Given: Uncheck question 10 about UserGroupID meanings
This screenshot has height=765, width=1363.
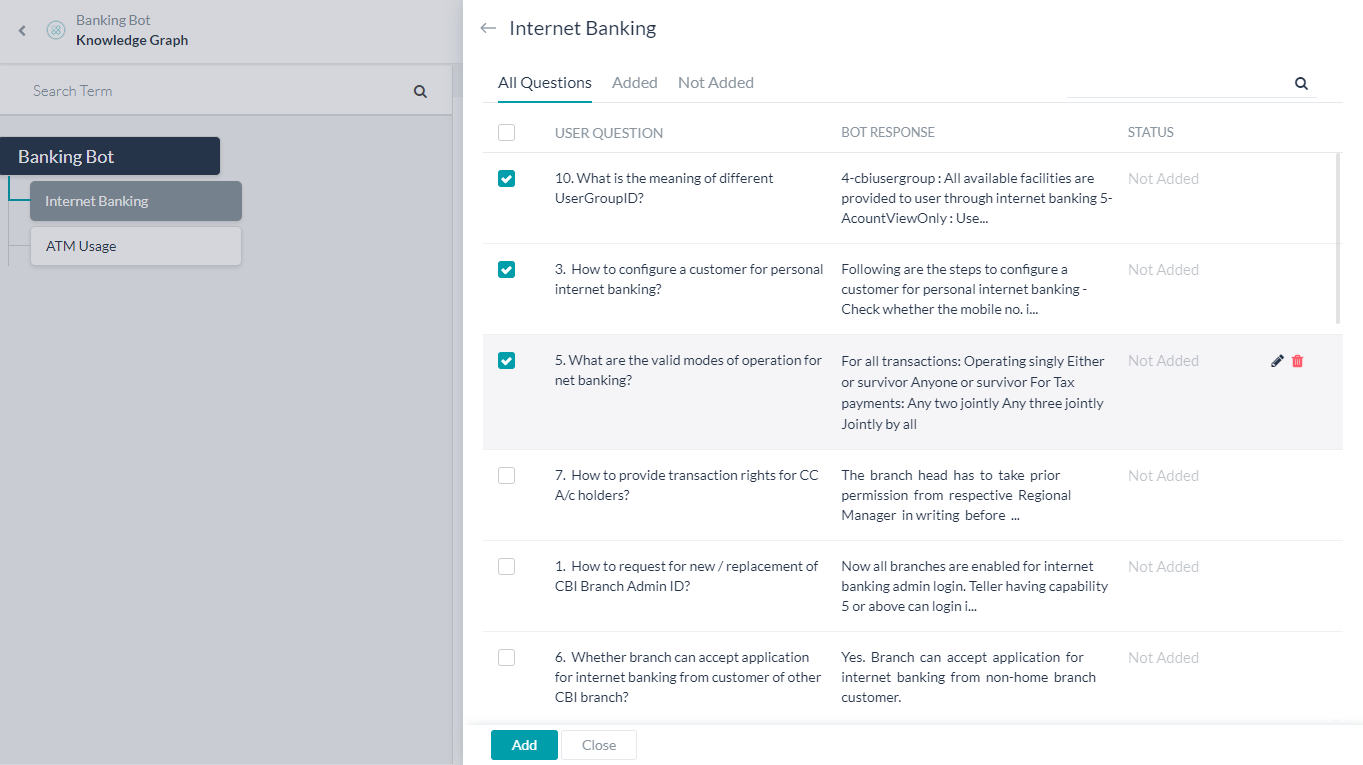Looking at the screenshot, I should click(x=506, y=178).
